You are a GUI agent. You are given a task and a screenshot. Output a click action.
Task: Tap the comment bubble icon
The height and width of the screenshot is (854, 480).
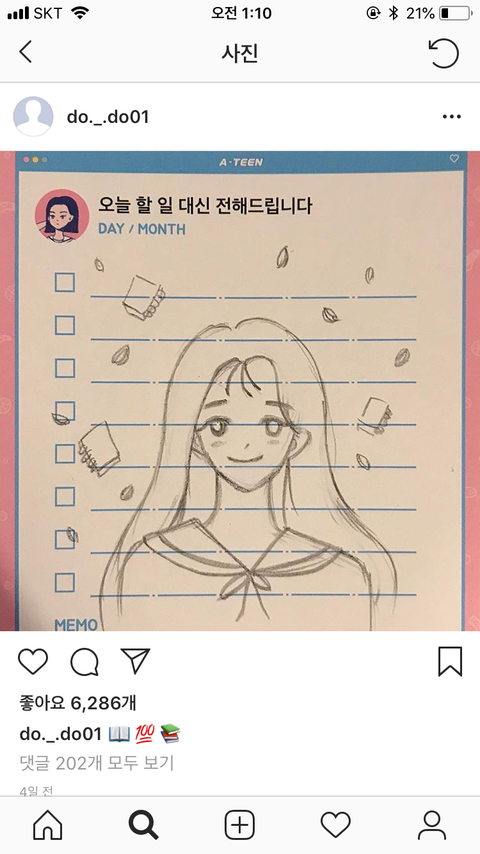click(84, 662)
